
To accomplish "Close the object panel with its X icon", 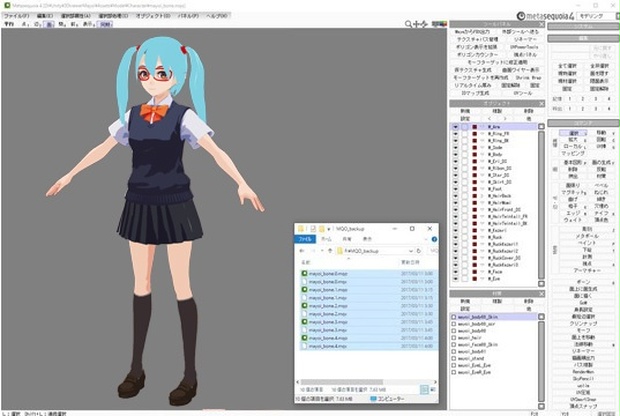I will (541, 103).
